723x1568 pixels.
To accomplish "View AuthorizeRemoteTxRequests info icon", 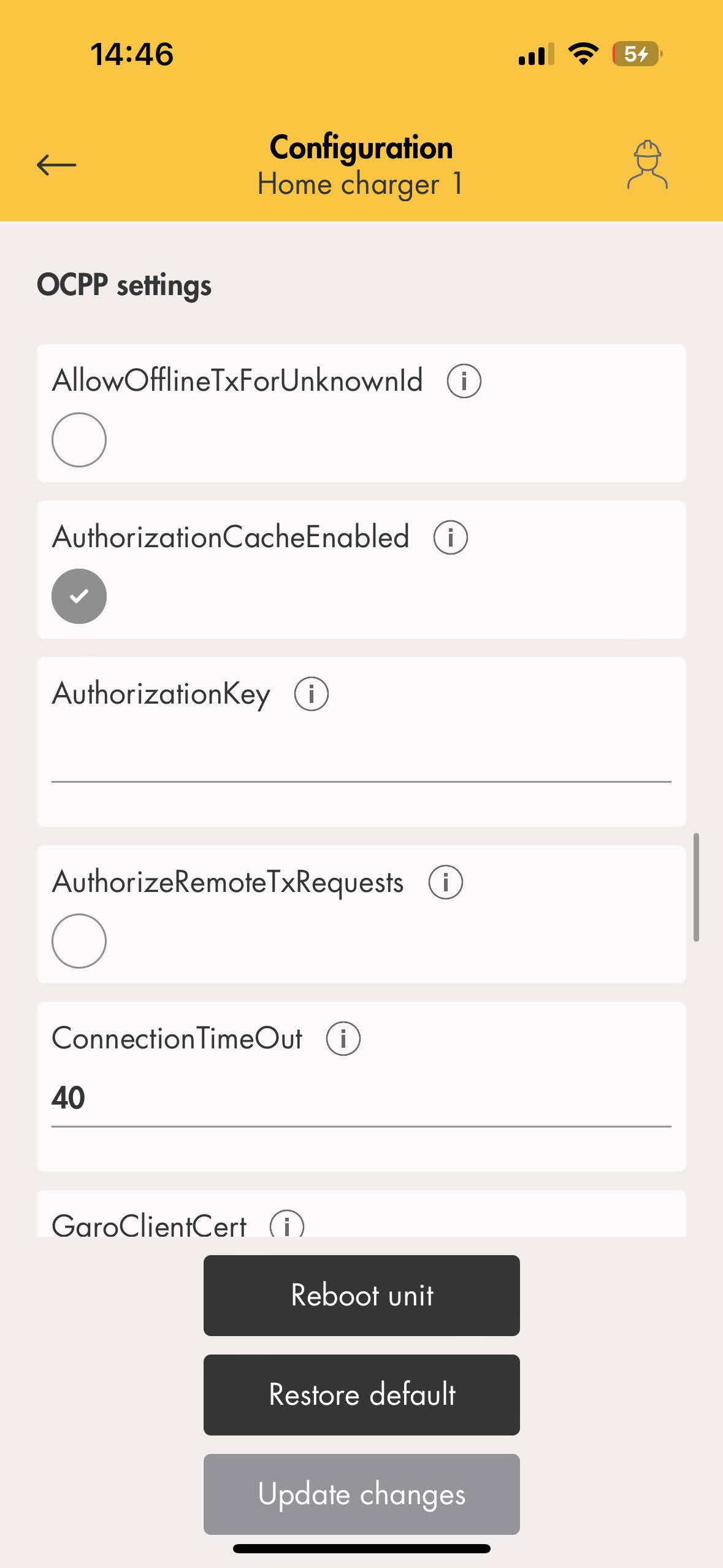I will (445, 883).
